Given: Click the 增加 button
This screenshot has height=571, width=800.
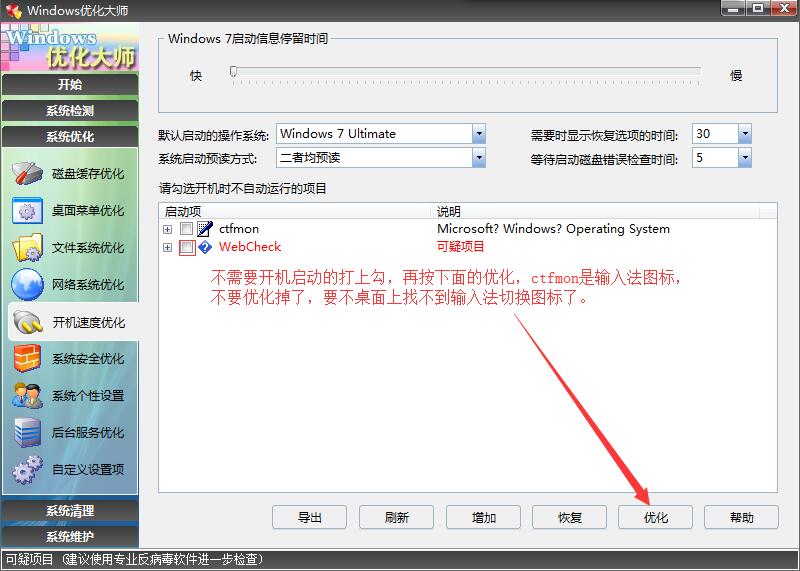Looking at the screenshot, I should tap(483, 517).
